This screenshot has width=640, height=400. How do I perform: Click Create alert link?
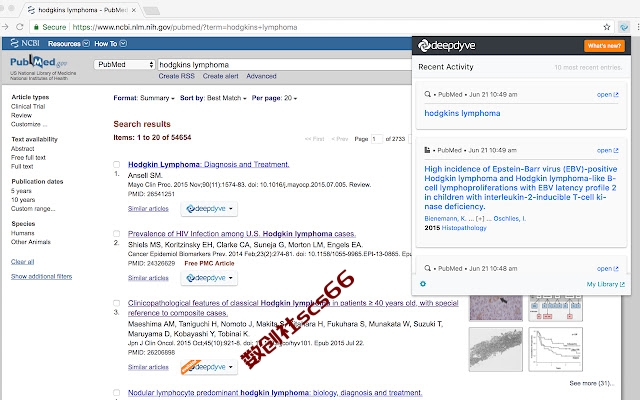pos(220,76)
